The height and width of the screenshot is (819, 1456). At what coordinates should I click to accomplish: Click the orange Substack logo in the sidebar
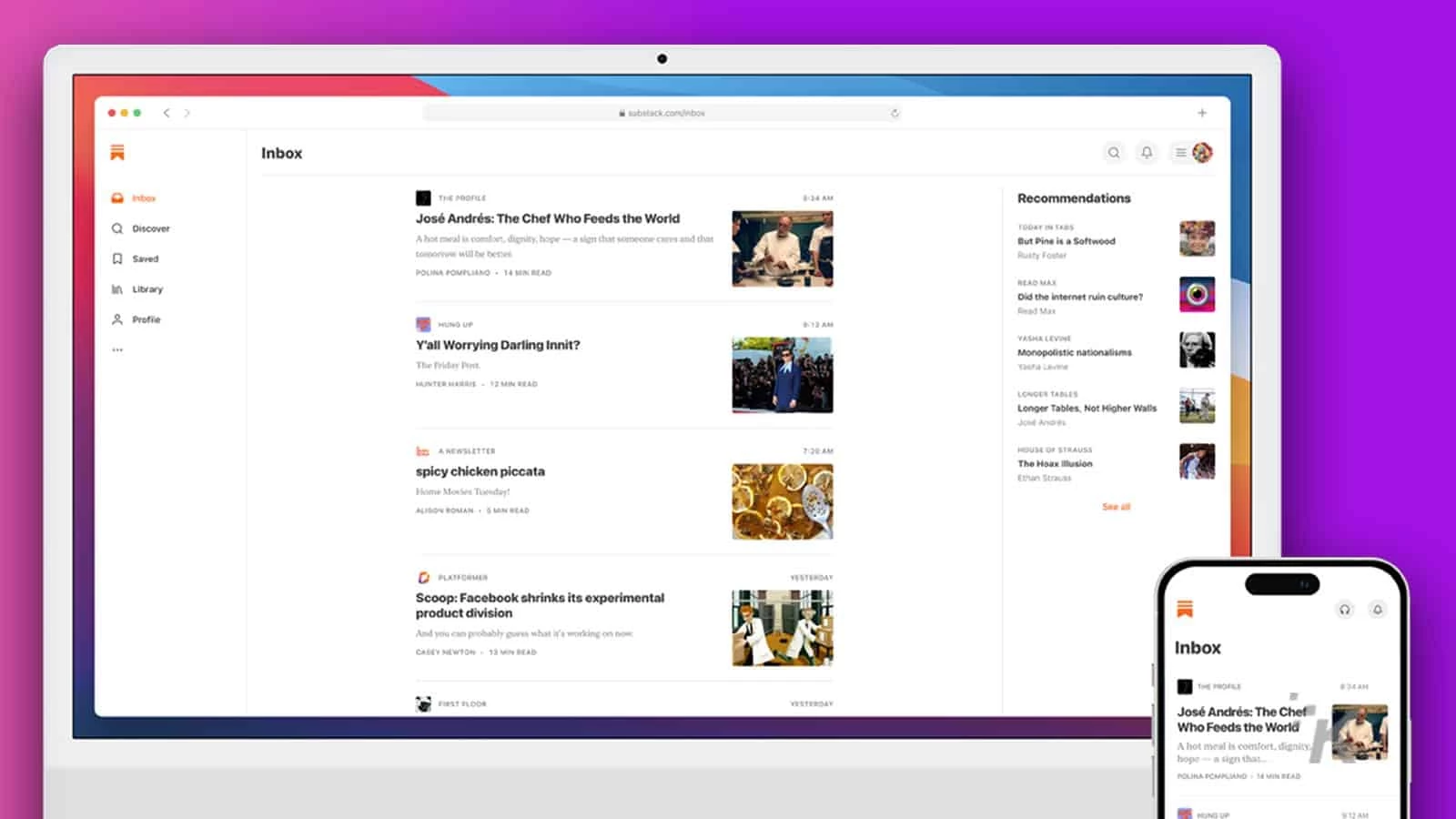pos(117,152)
